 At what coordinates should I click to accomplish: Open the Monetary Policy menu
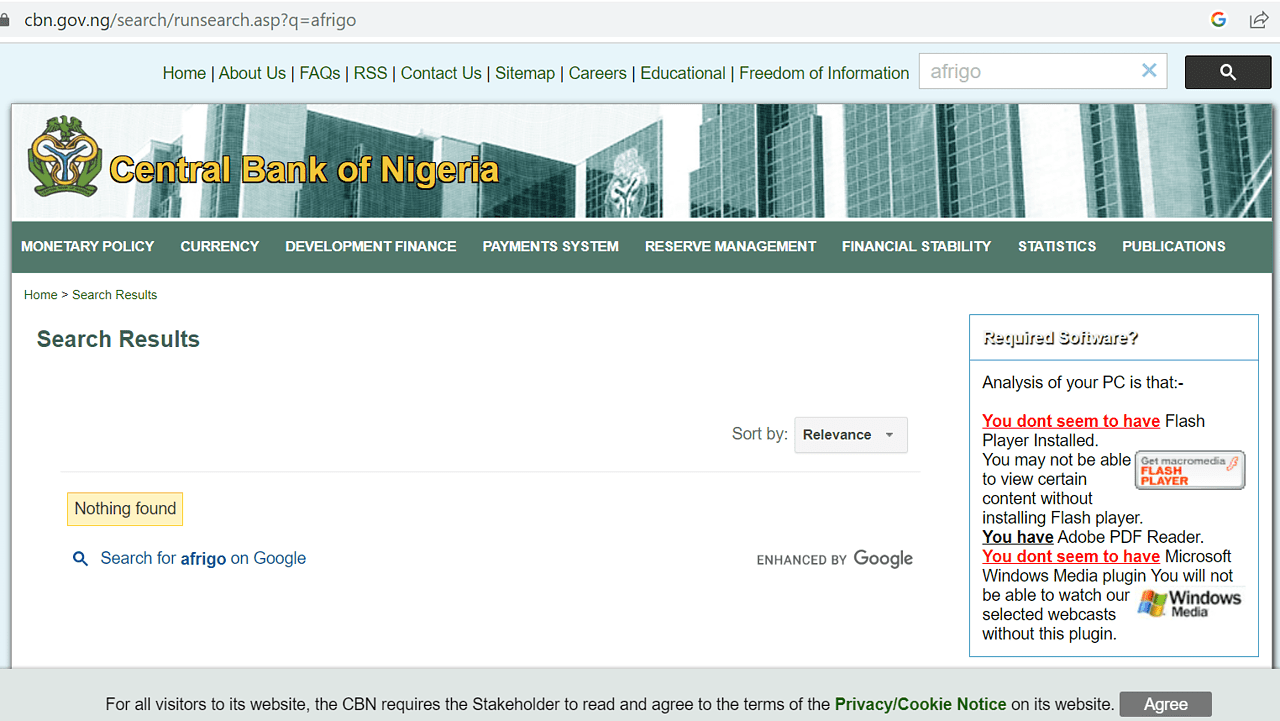tap(88, 246)
